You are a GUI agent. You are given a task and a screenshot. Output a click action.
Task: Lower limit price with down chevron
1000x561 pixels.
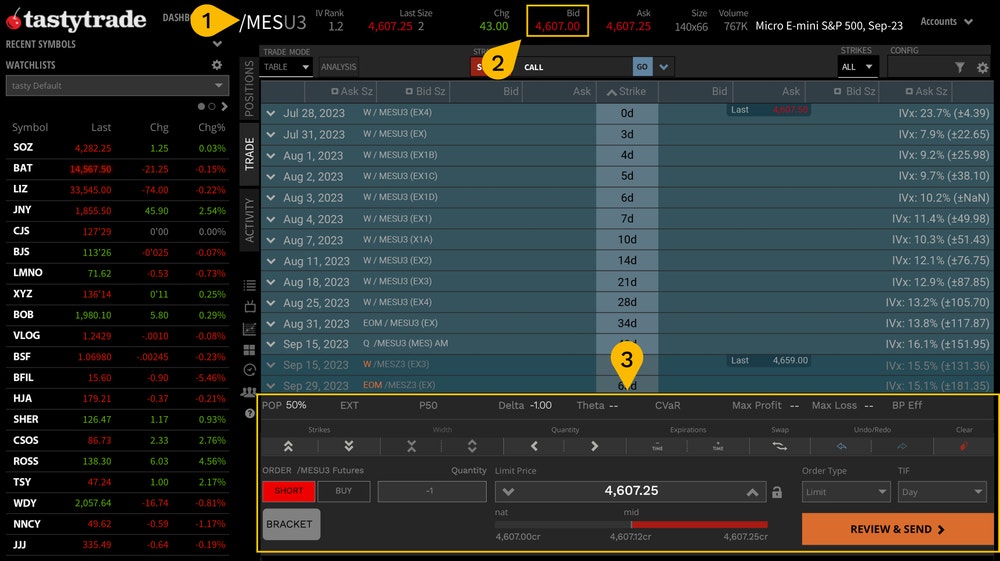tap(508, 492)
